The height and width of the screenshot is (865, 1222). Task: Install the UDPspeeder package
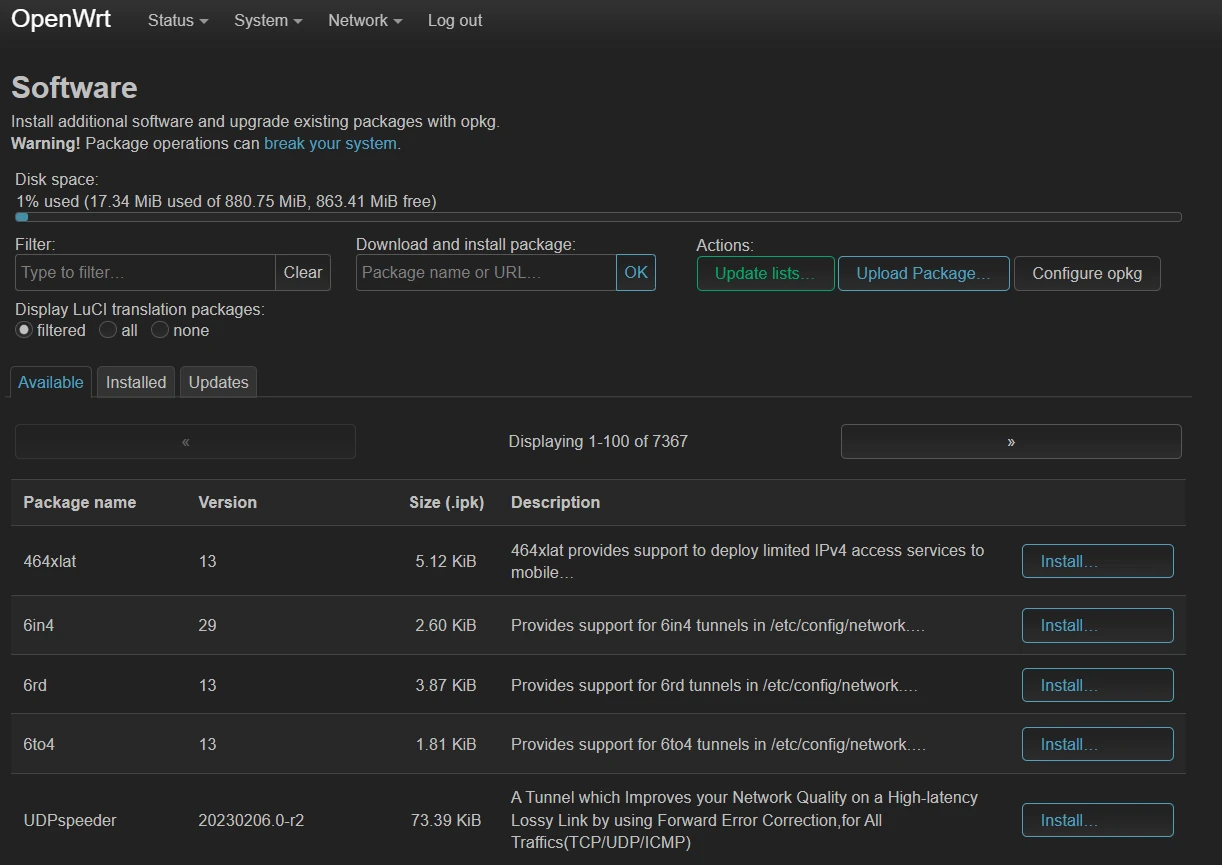tap(1098, 820)
